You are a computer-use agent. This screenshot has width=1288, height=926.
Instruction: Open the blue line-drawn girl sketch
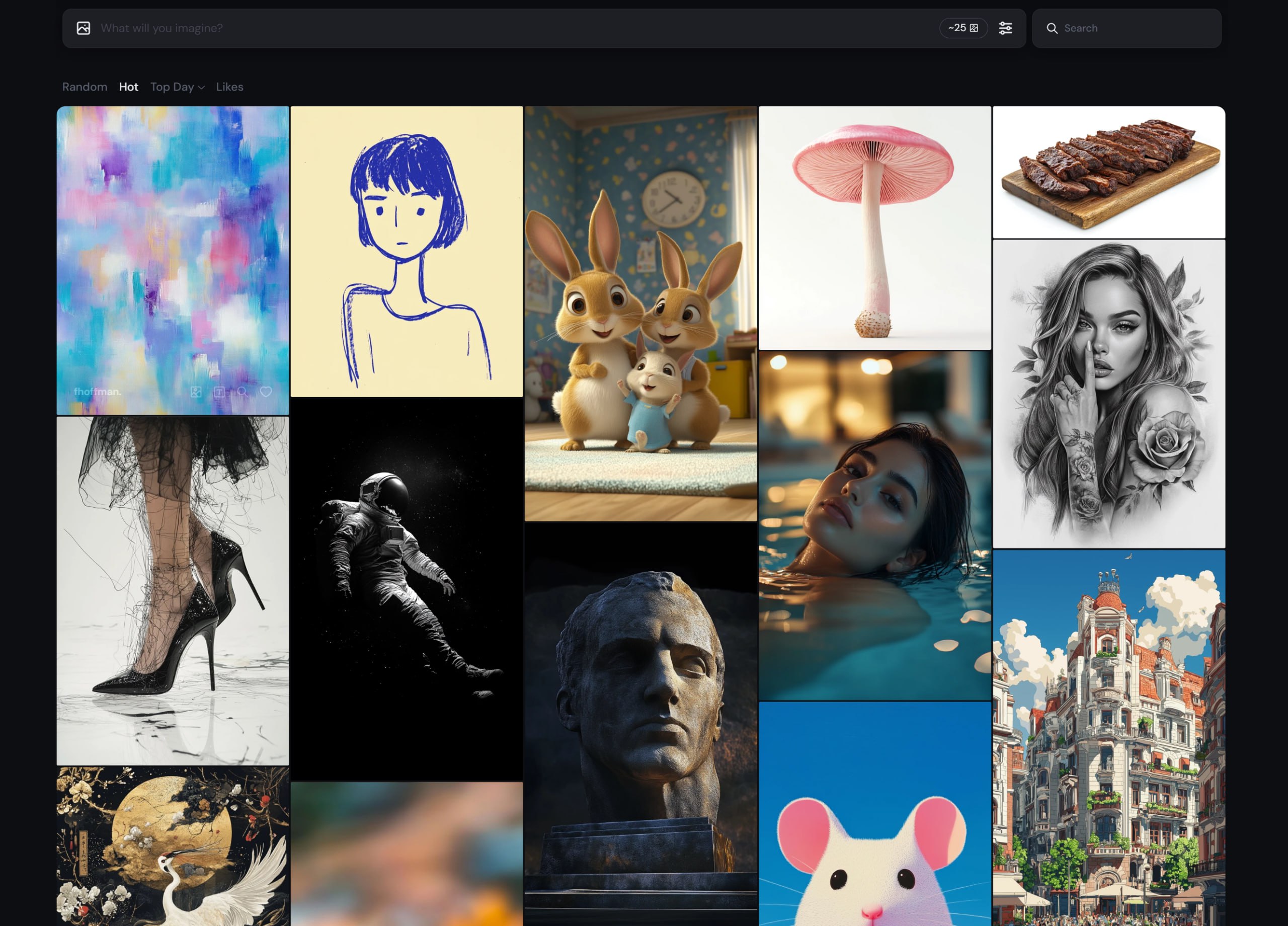(407, 252)
